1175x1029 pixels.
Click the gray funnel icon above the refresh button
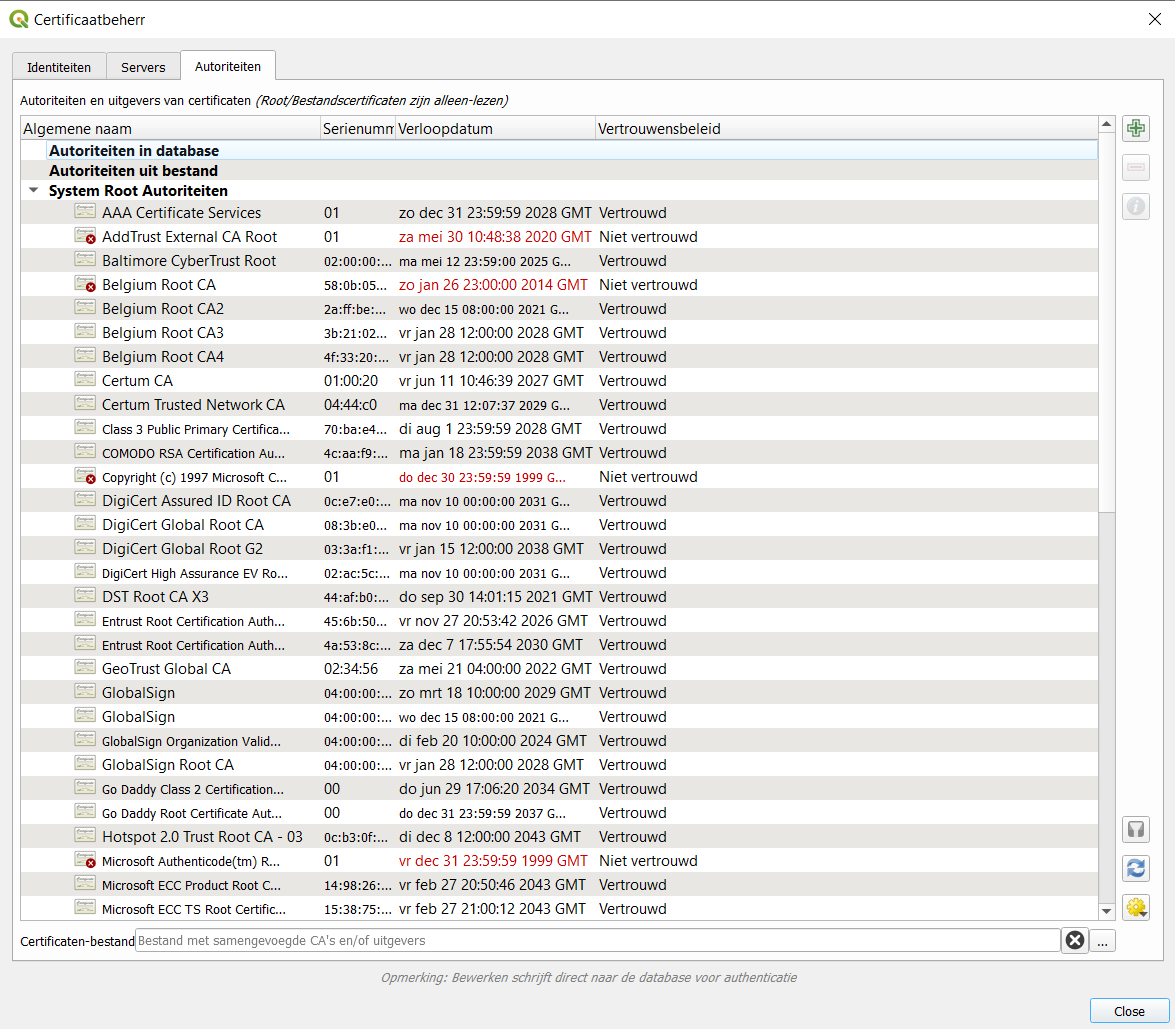click(x=1135, y=829)
